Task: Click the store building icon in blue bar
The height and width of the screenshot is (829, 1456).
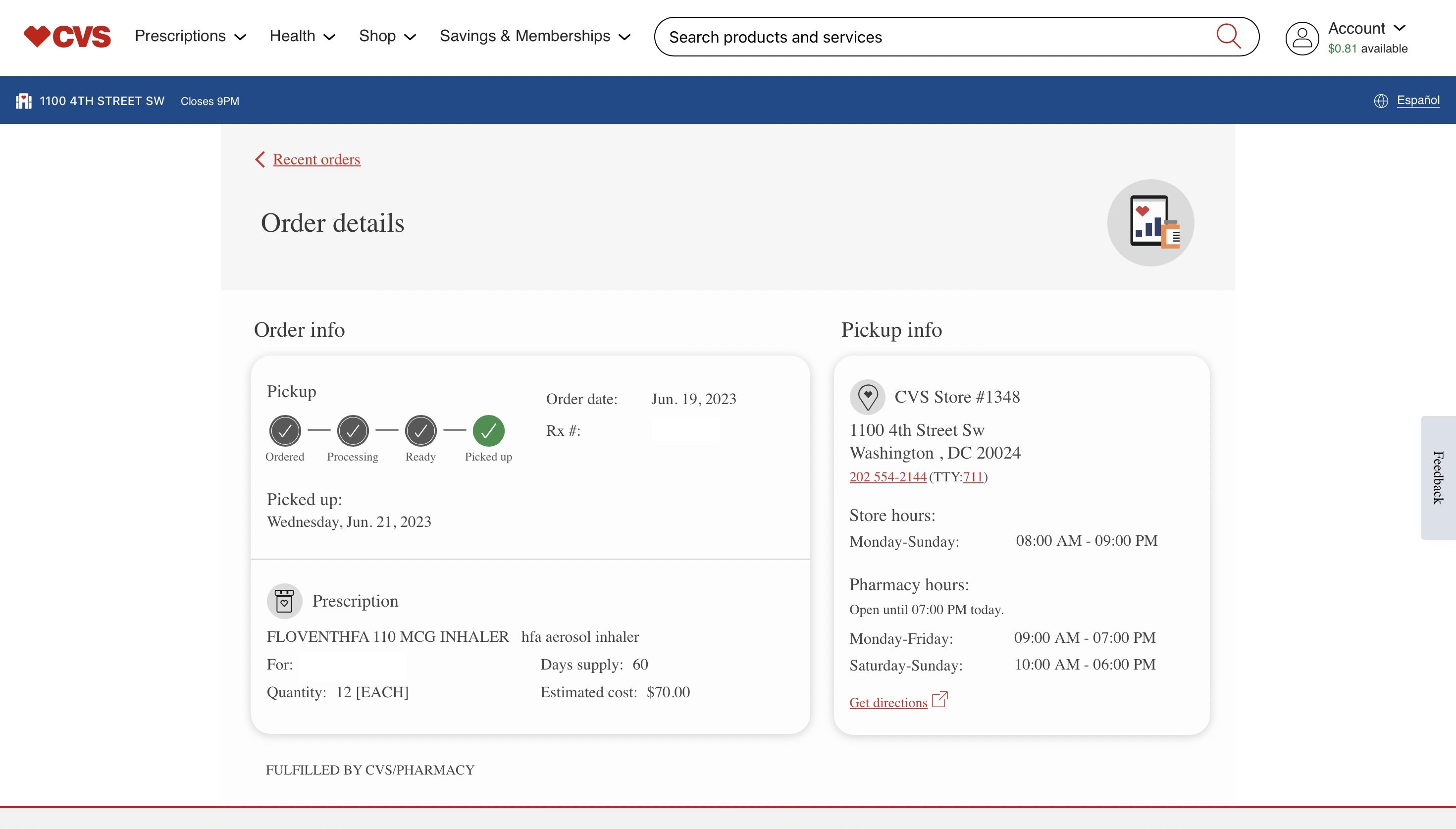Action: coord(23,101)
